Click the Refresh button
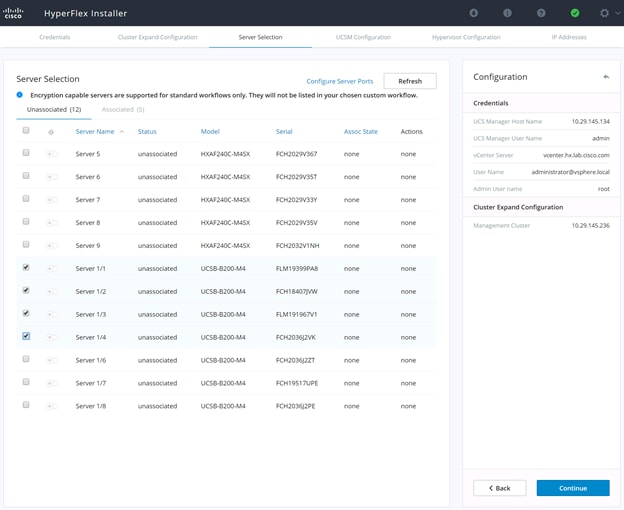The height and width of the screenshot is (510, 624). coord(410,81)
